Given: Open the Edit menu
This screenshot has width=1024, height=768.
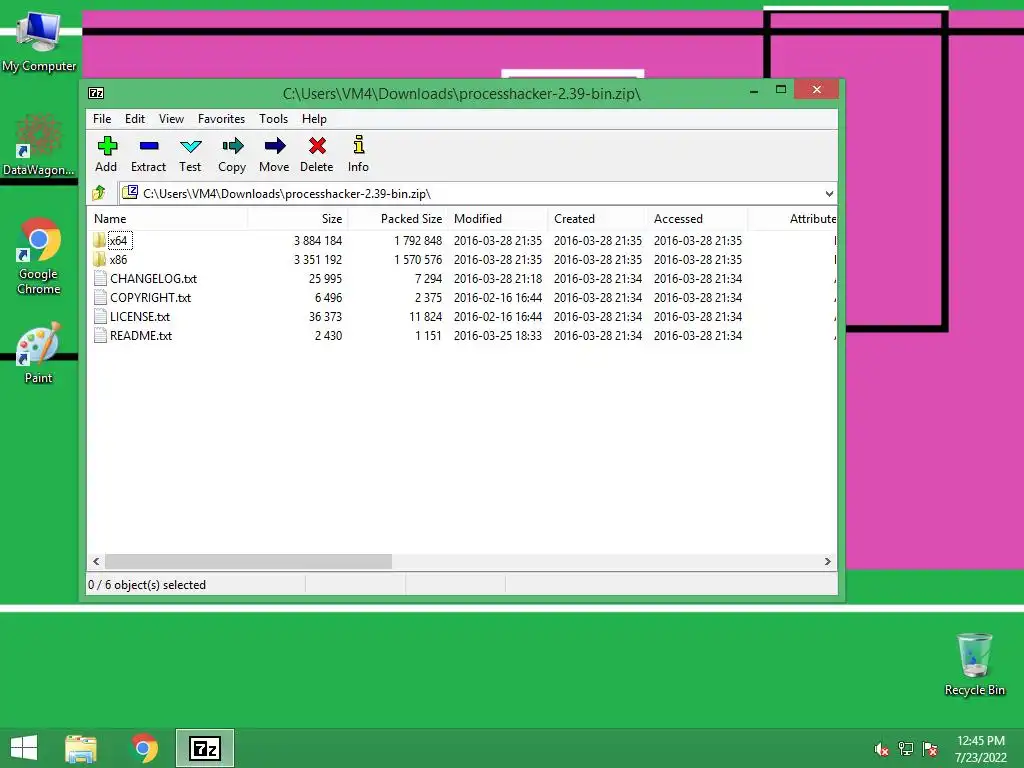Looking at the screenshot, I should [x=135, y=119].
